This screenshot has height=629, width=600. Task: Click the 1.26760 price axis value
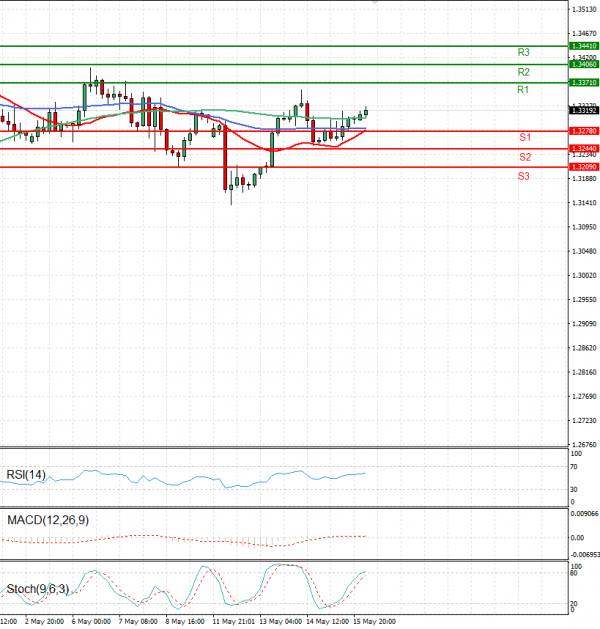point(584,445)
